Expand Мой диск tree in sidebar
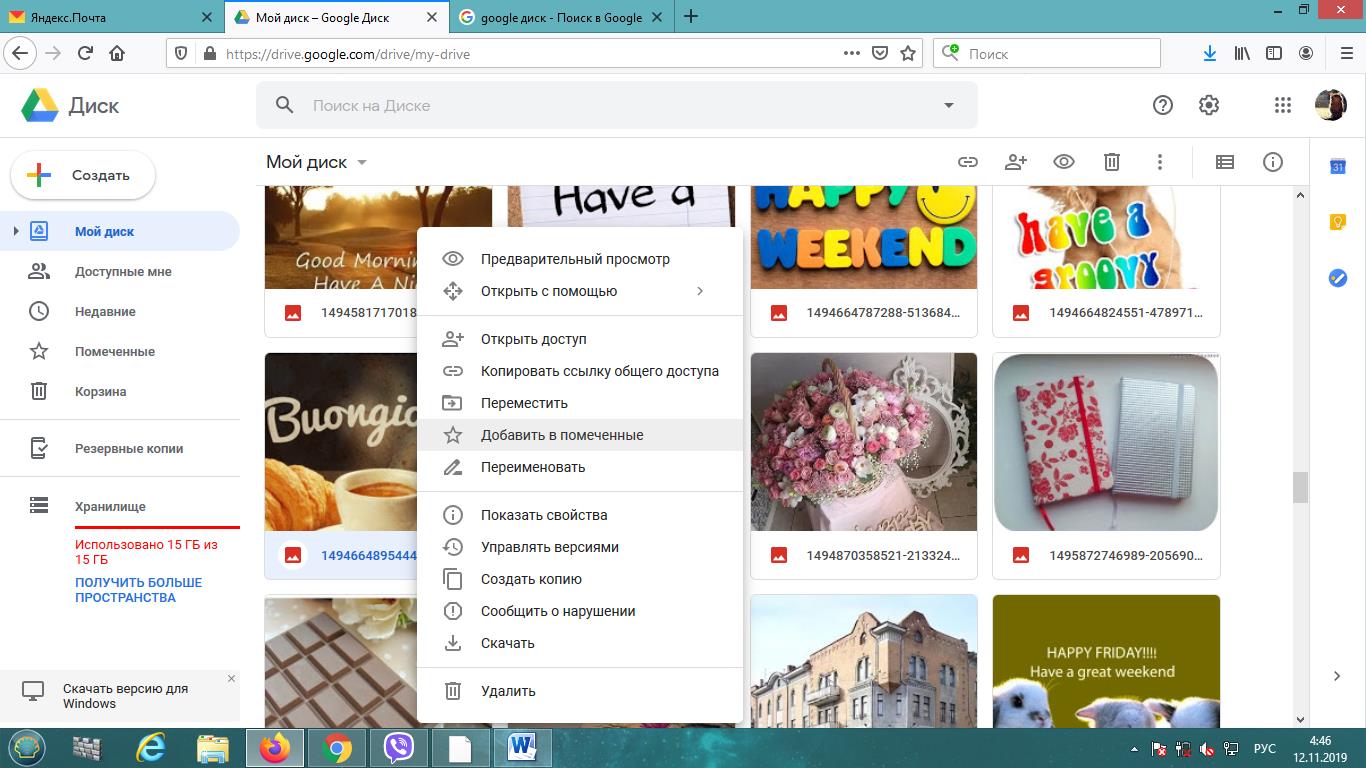1366x768 pixels. click(15, 231)
